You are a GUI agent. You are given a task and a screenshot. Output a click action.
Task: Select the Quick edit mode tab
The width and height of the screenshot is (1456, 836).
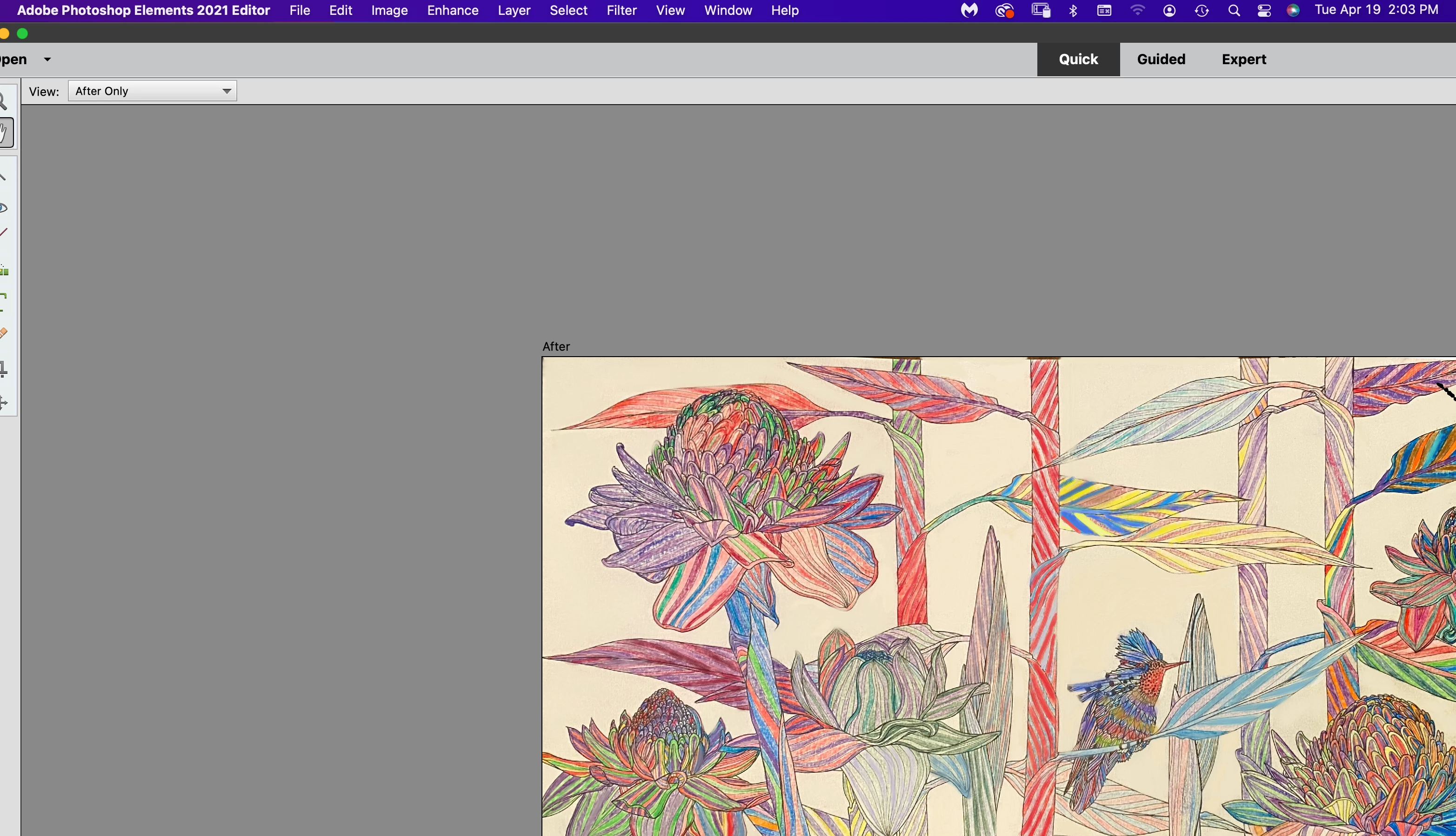1078,59
